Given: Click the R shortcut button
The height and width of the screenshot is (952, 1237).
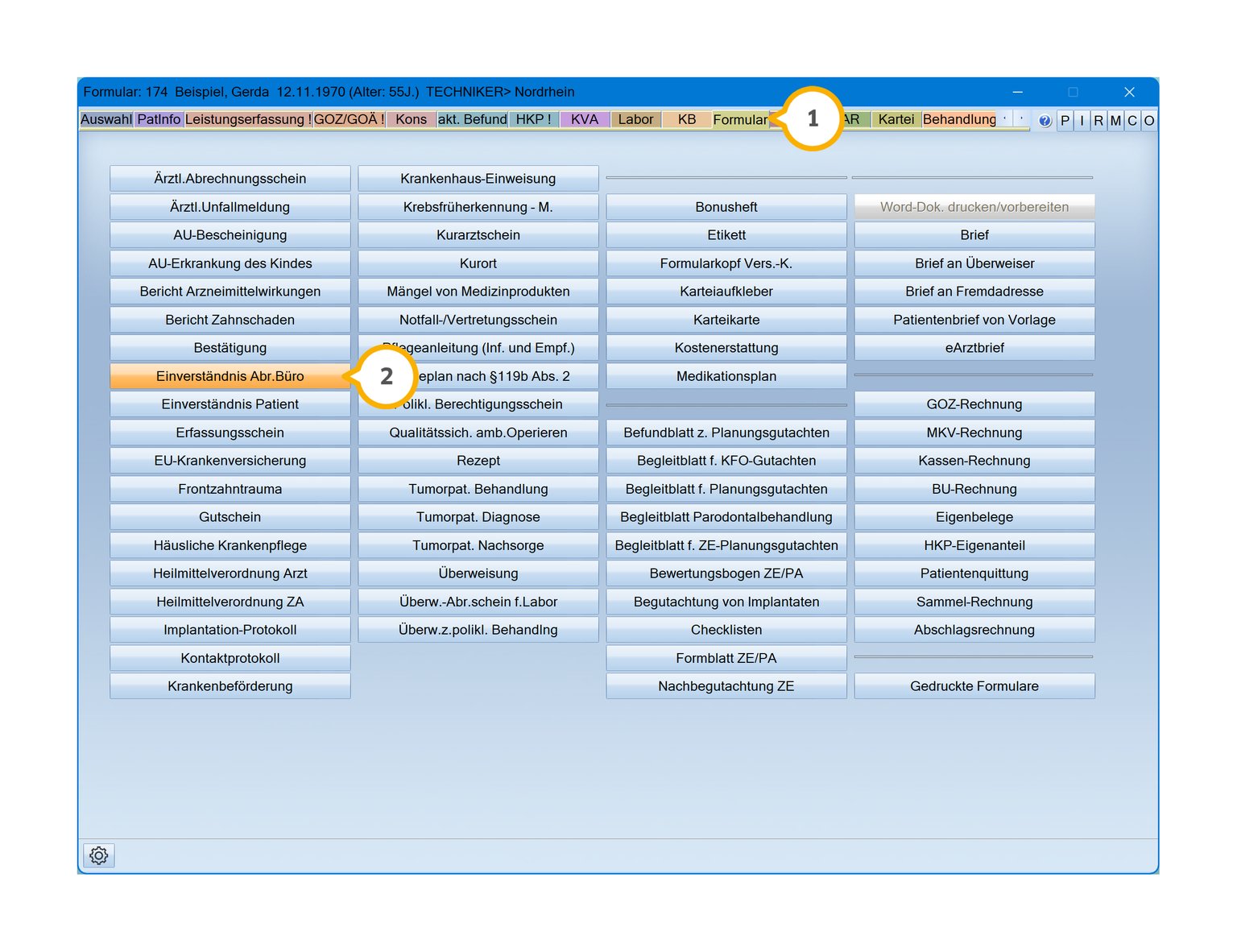Looking at the screenshot, I should coord(1098,121).
